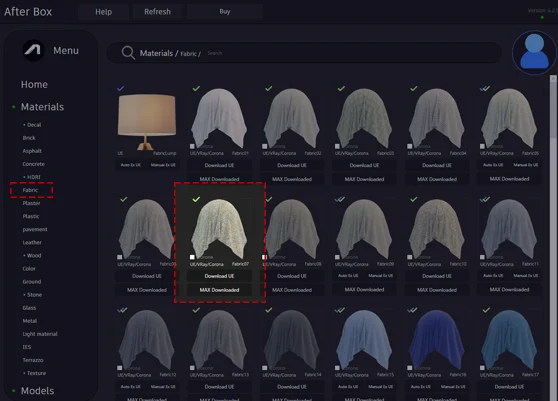Select the Concrete category

pos(33,164)
